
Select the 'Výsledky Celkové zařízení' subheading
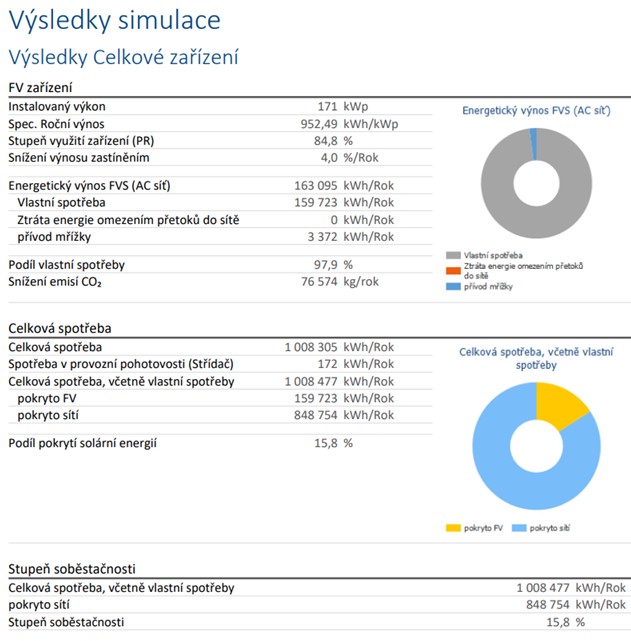(x=123, y=57)
